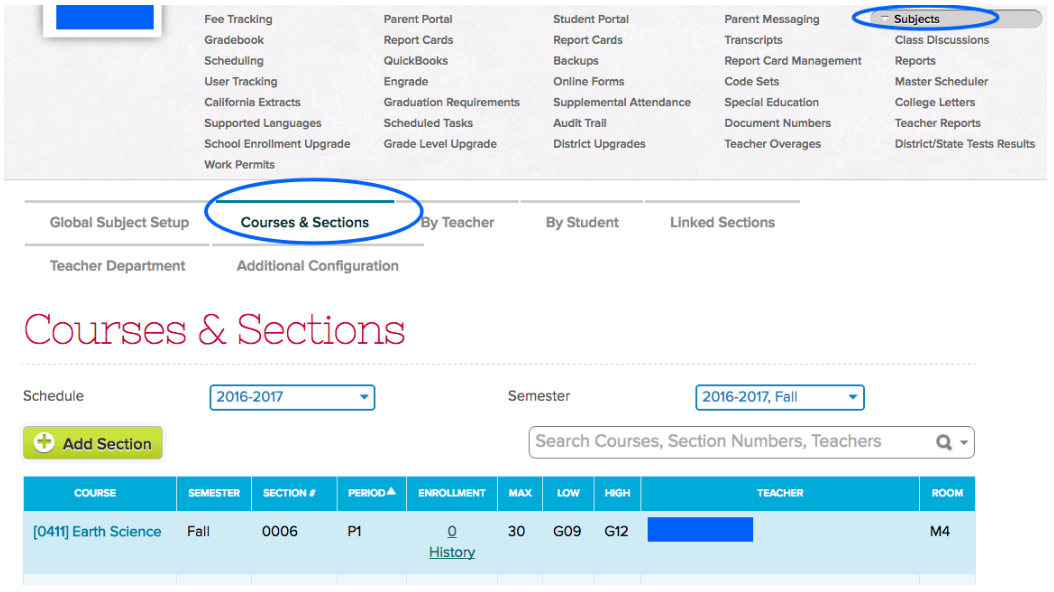The height and width of the screenshot is (592, 1054).
Task: Click the Add Section button
Action: [x=93, y=443]
